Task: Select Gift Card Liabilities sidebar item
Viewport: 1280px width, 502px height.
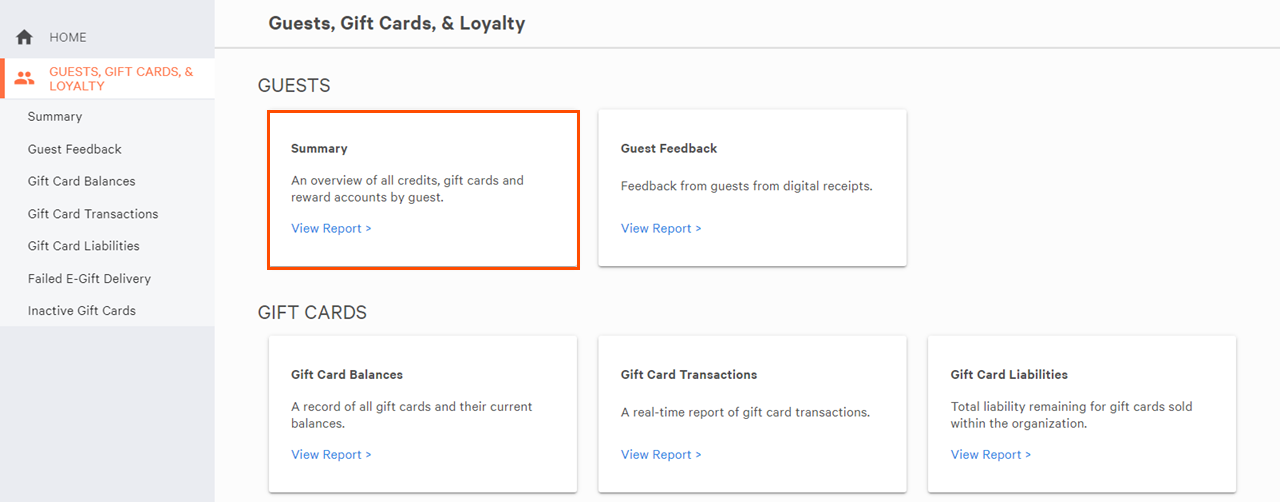Action: click(x=84, y=246)
